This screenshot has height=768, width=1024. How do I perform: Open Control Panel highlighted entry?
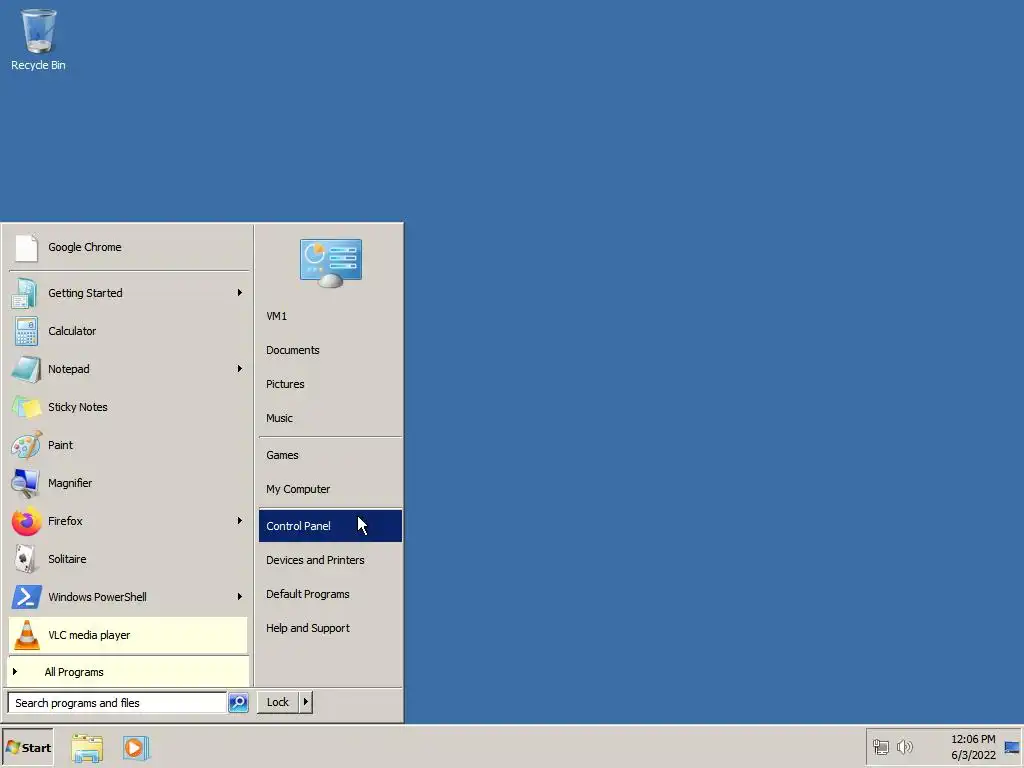tap(330, 526)
